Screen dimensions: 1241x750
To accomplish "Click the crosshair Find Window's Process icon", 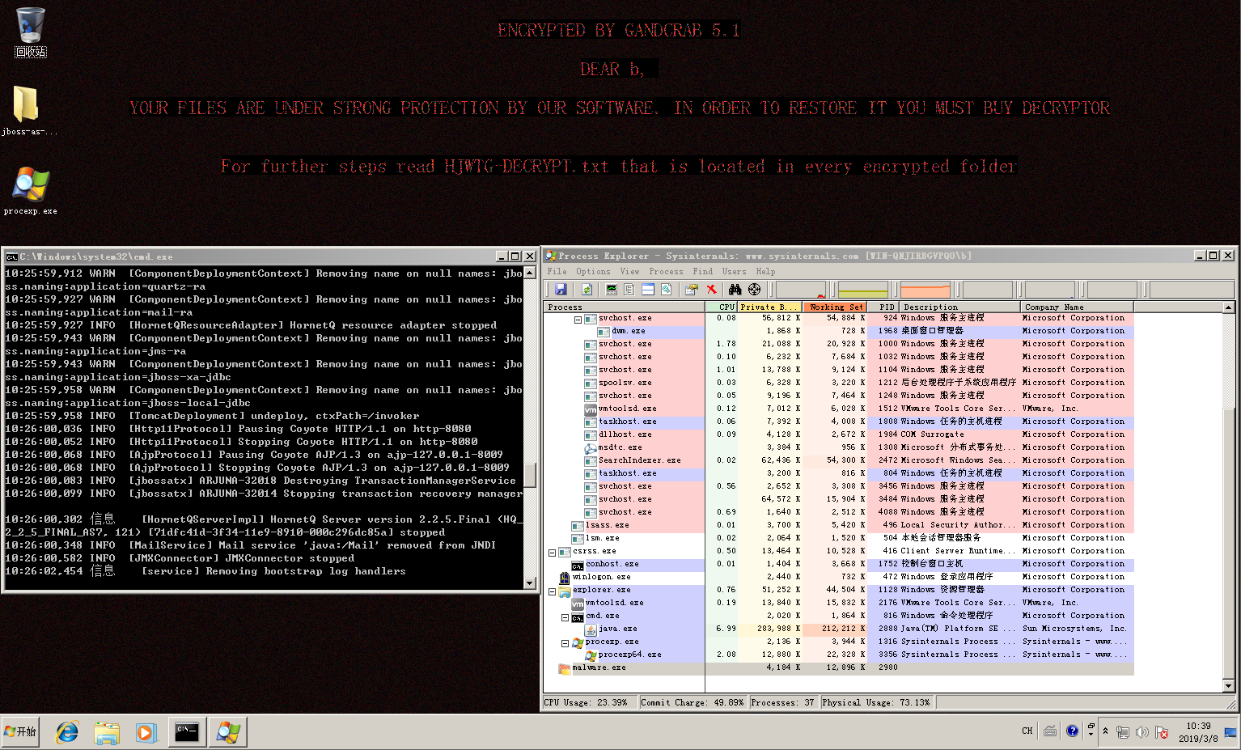I will [754, 290].
